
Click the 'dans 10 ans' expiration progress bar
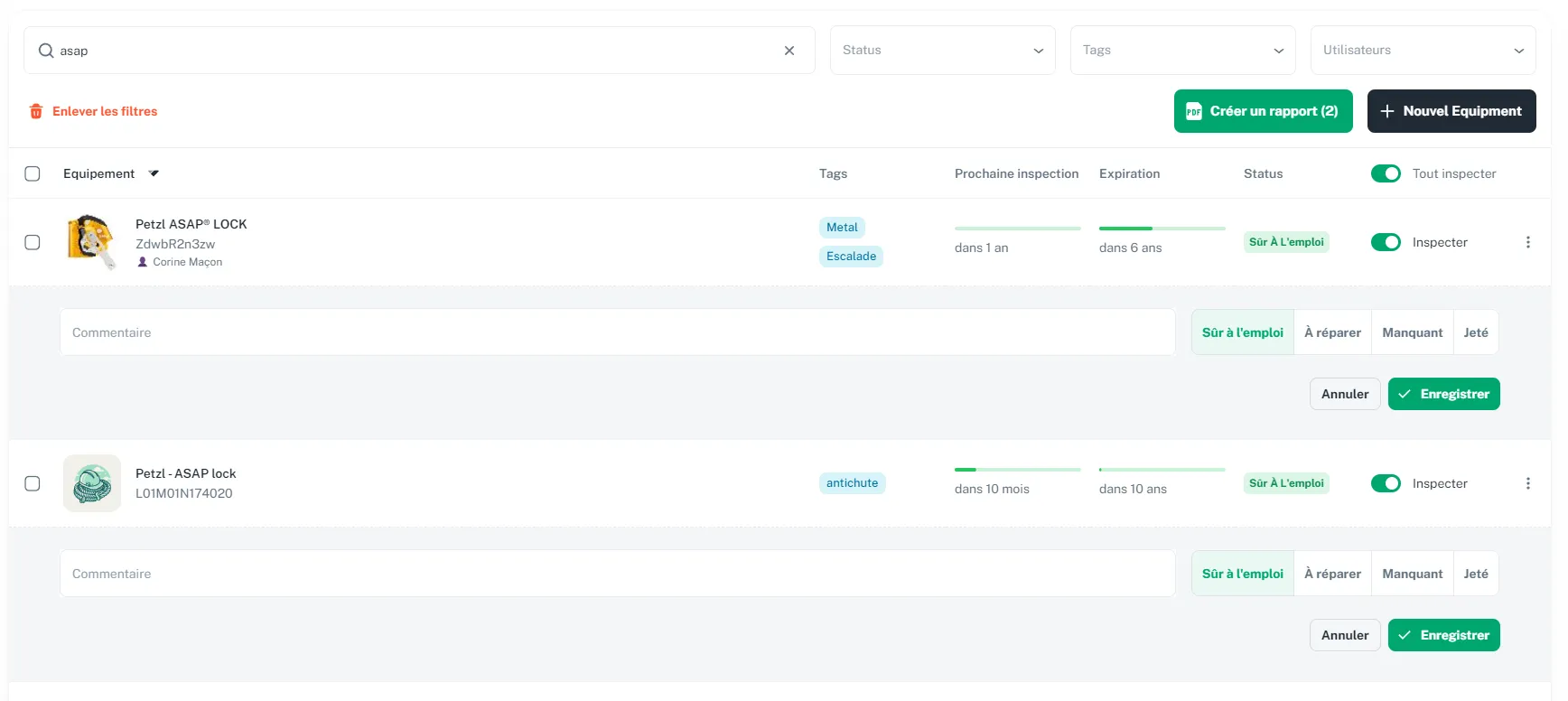(x=1162, y=470)
